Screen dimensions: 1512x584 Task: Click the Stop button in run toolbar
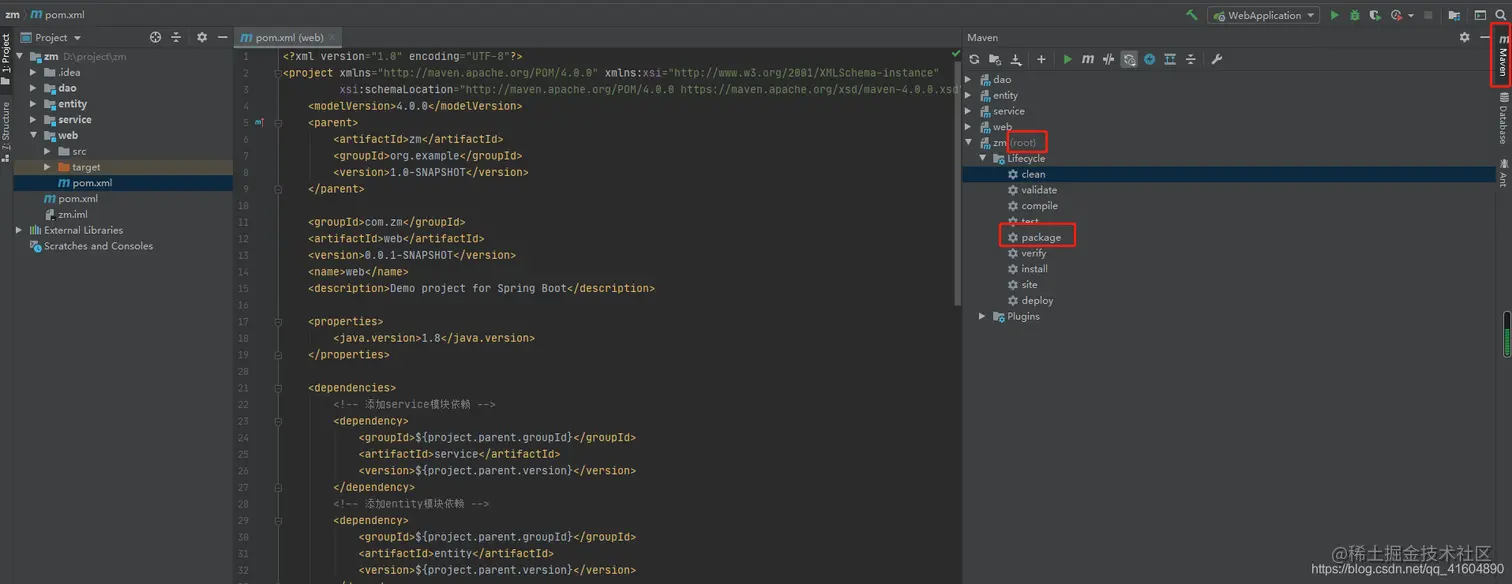coord(1428,15)
